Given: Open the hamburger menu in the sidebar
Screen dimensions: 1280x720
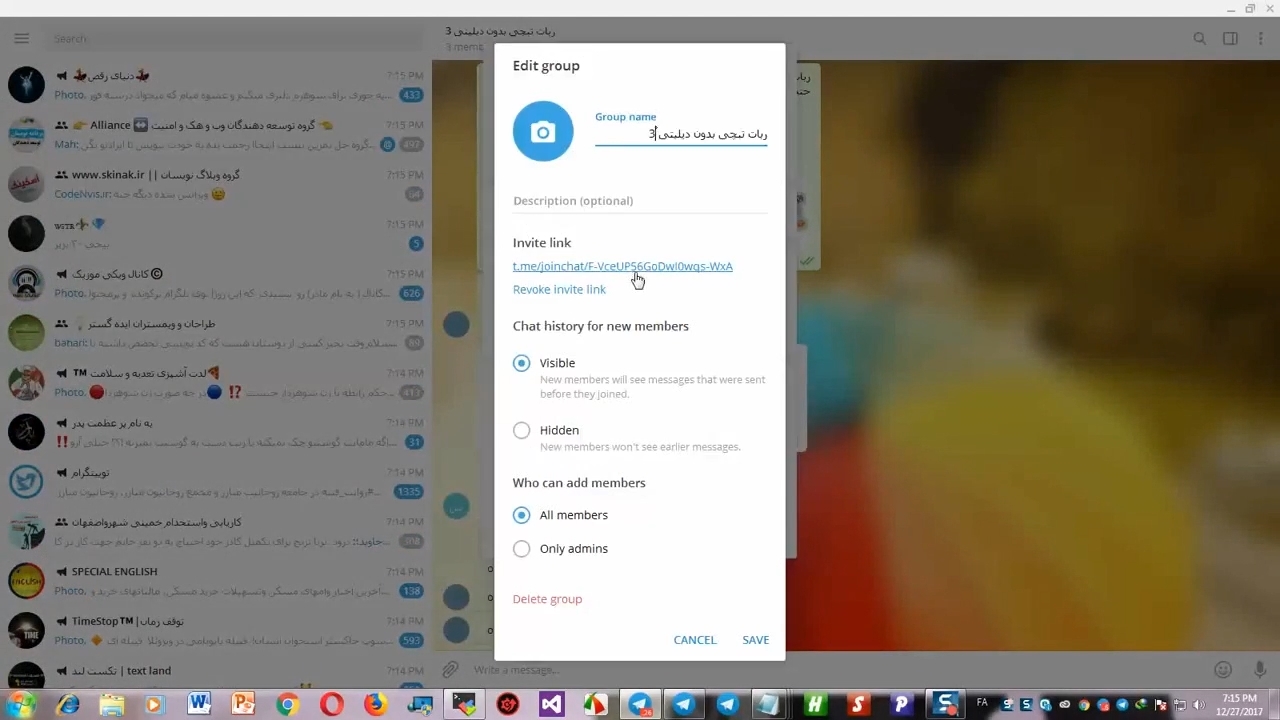Looking at the screenshot, I should point(21,39).
